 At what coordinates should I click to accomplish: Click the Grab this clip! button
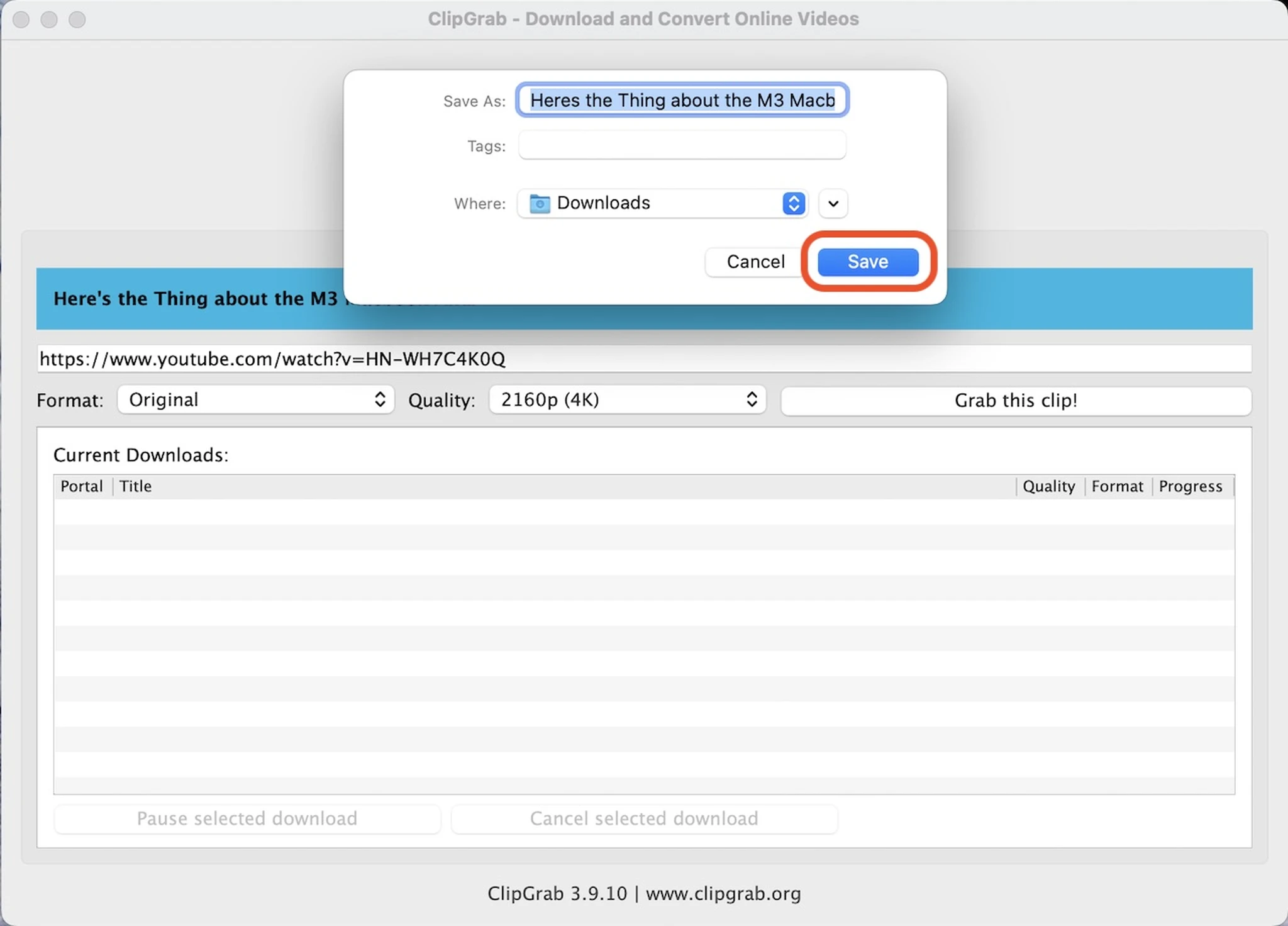click(x=1016, y=401)
